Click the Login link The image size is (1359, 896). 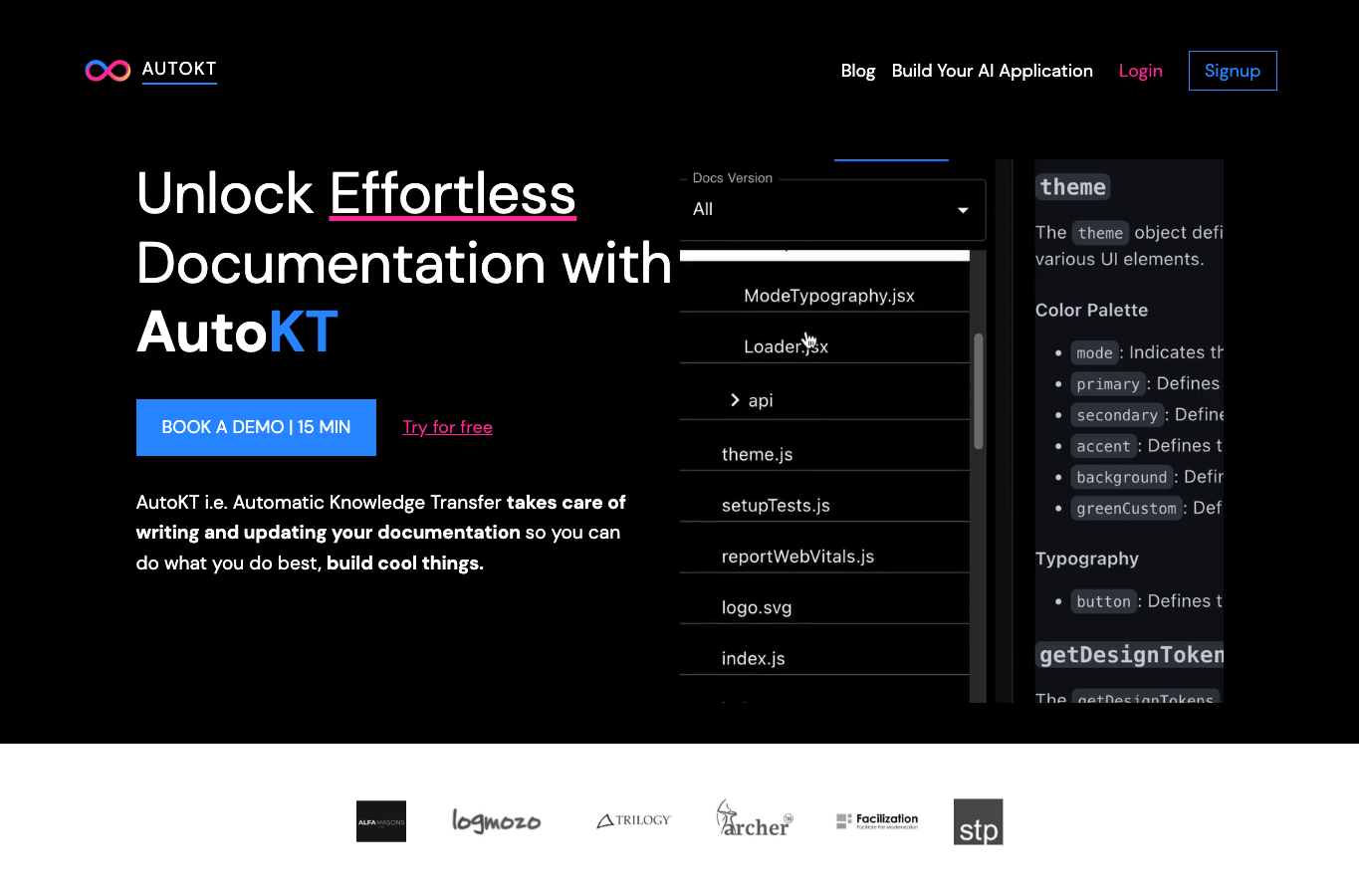tap(1140, 71)
